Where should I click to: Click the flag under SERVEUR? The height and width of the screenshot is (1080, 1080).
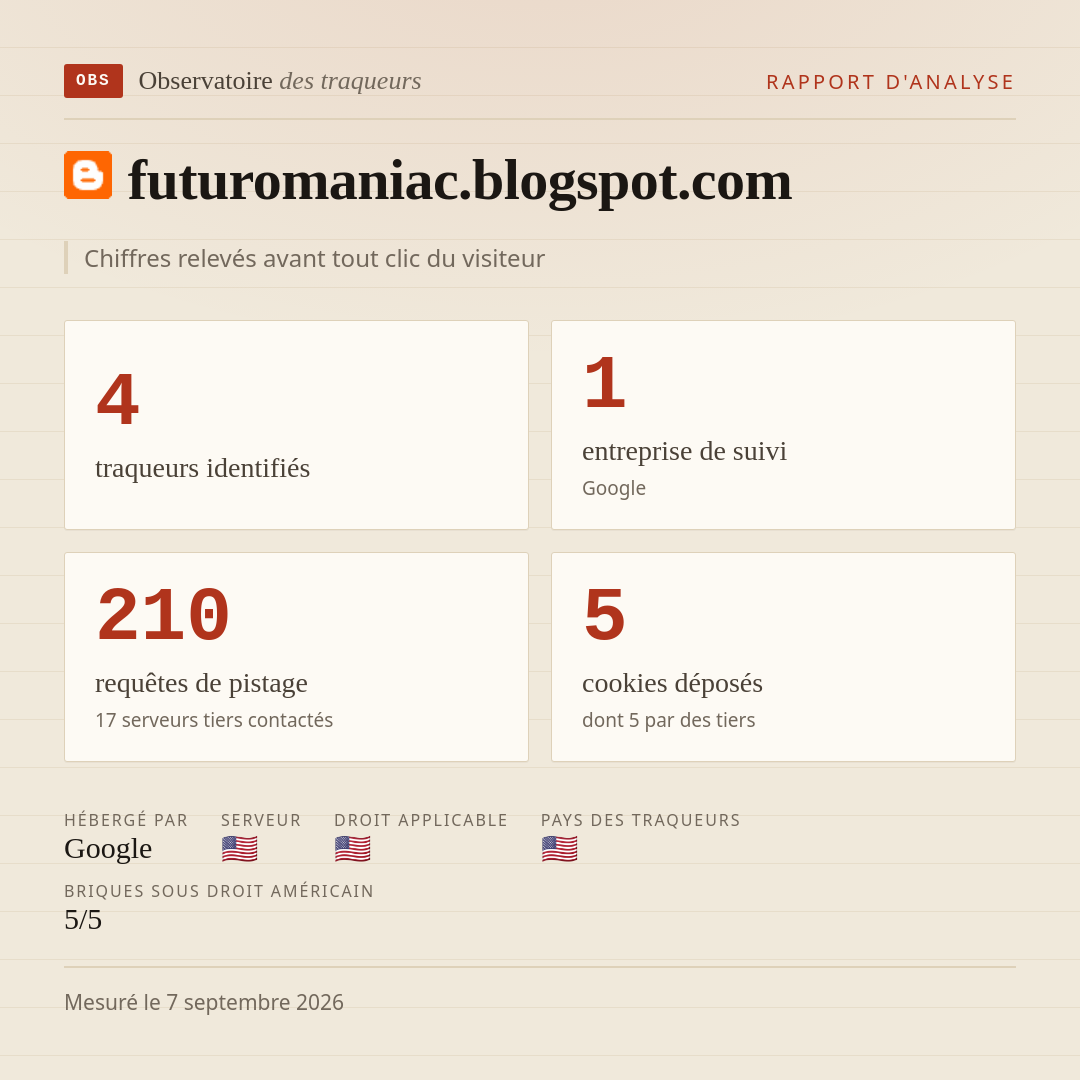coord(240,849)
